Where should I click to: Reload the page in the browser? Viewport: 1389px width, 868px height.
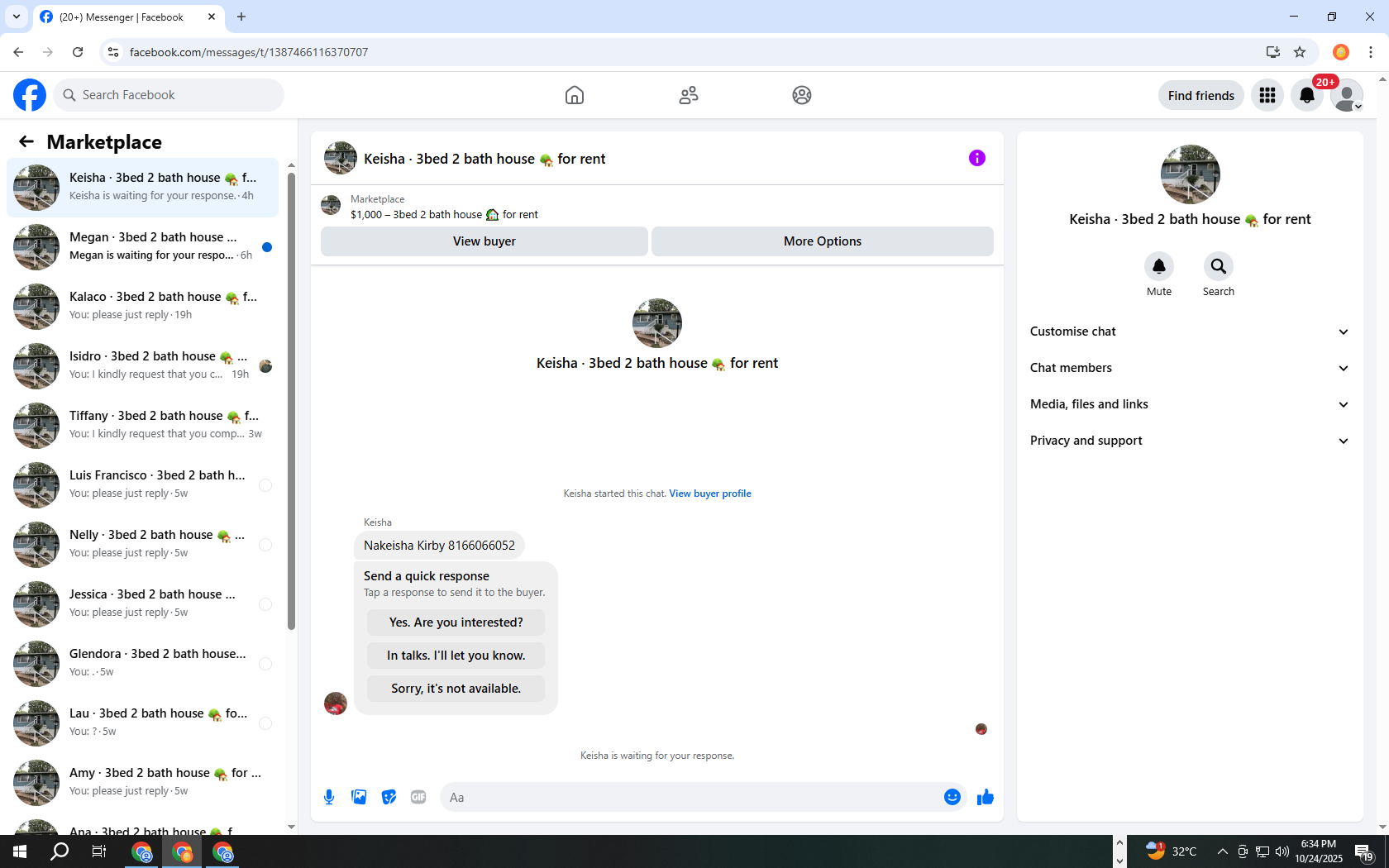point(78,52)
